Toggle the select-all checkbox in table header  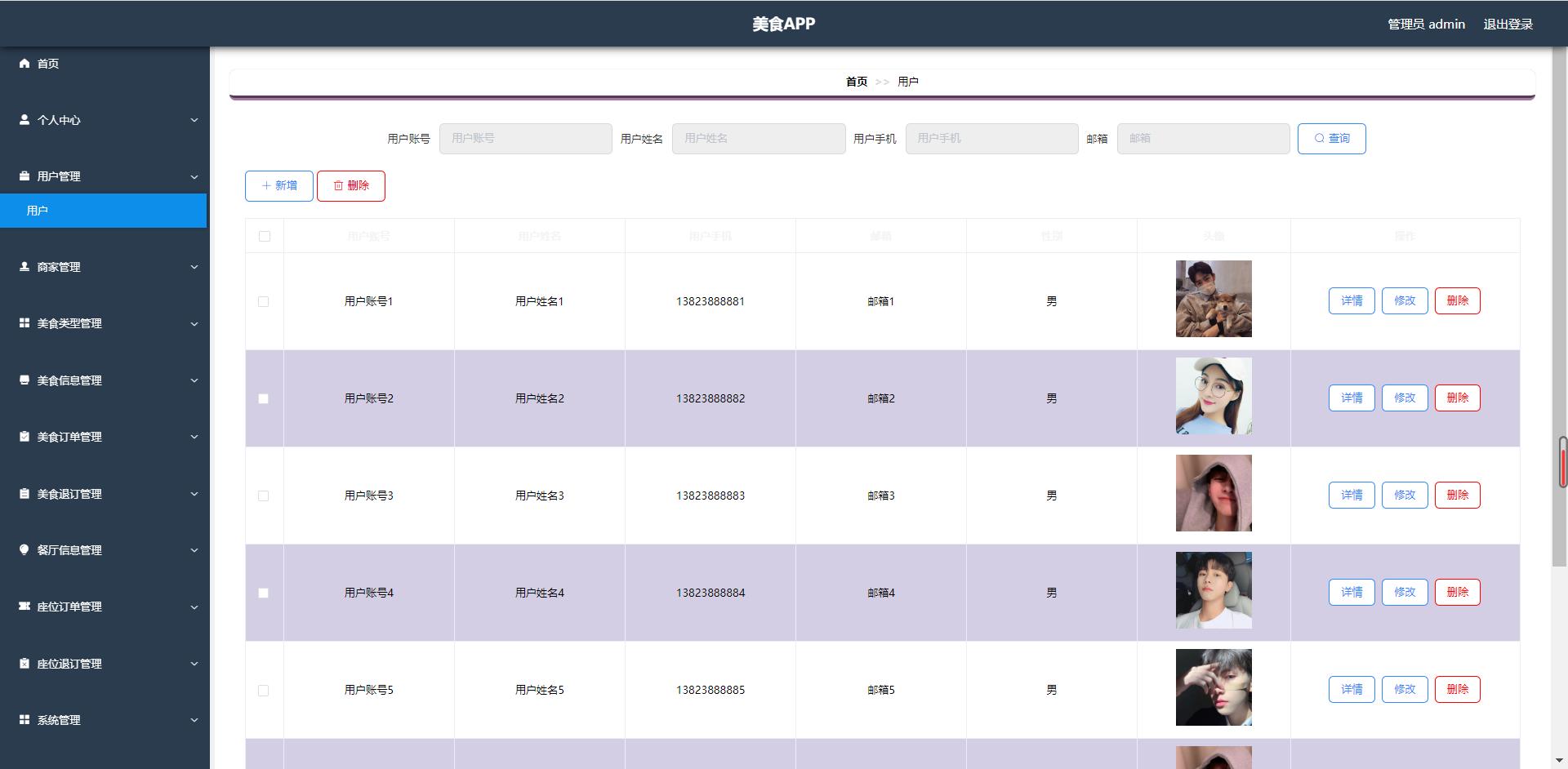tap(264, 236)
